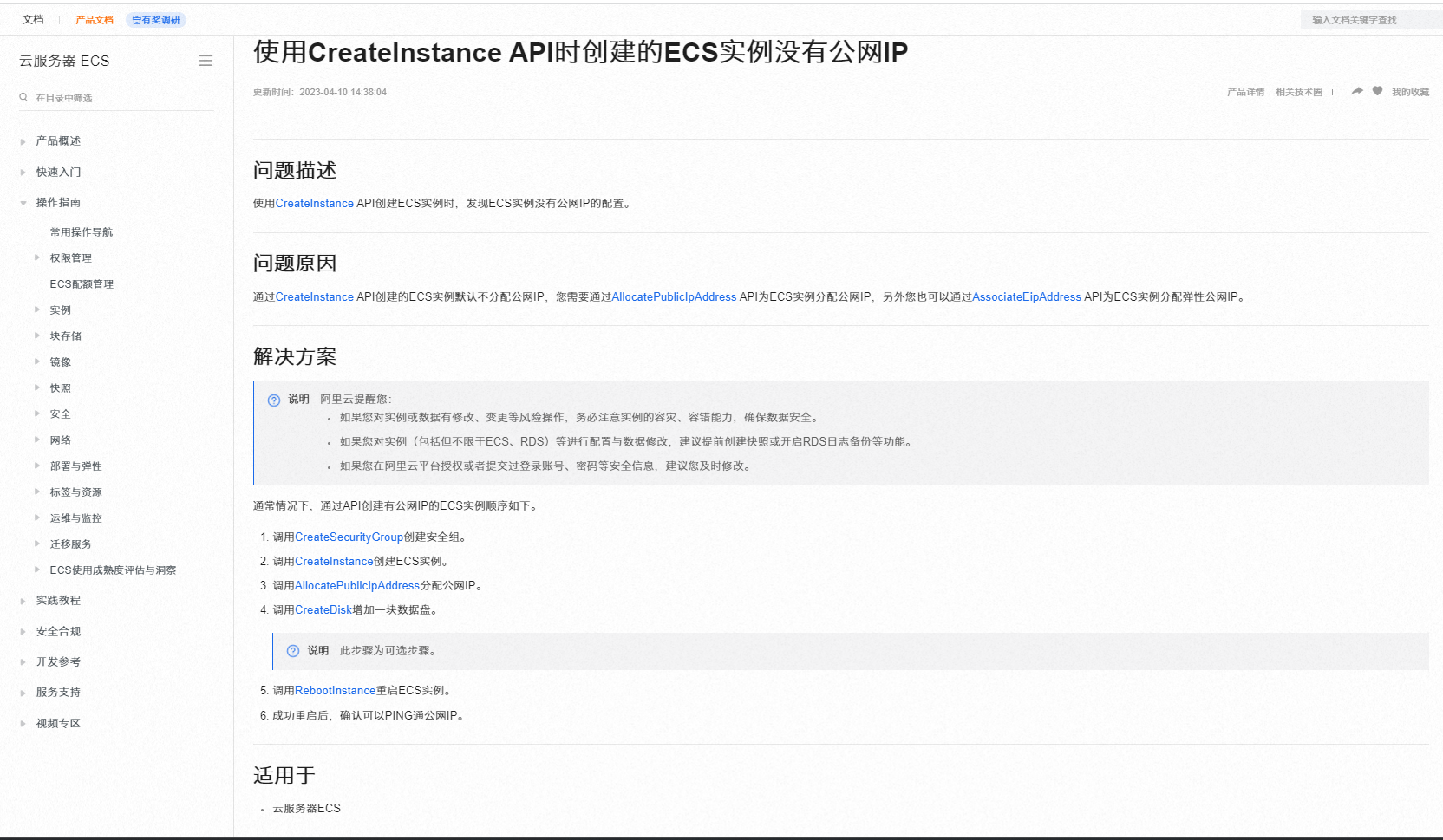
Task: Collapse the 操作指南 section arrow
Action: click(x=23, y=203)
